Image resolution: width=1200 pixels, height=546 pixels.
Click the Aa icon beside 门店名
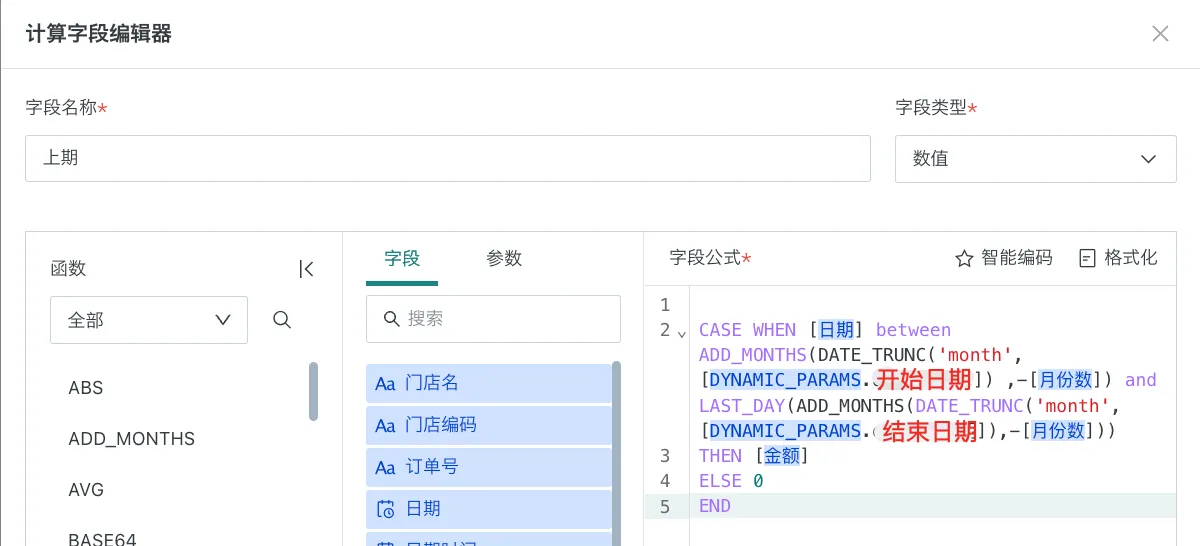click(385, 383)
